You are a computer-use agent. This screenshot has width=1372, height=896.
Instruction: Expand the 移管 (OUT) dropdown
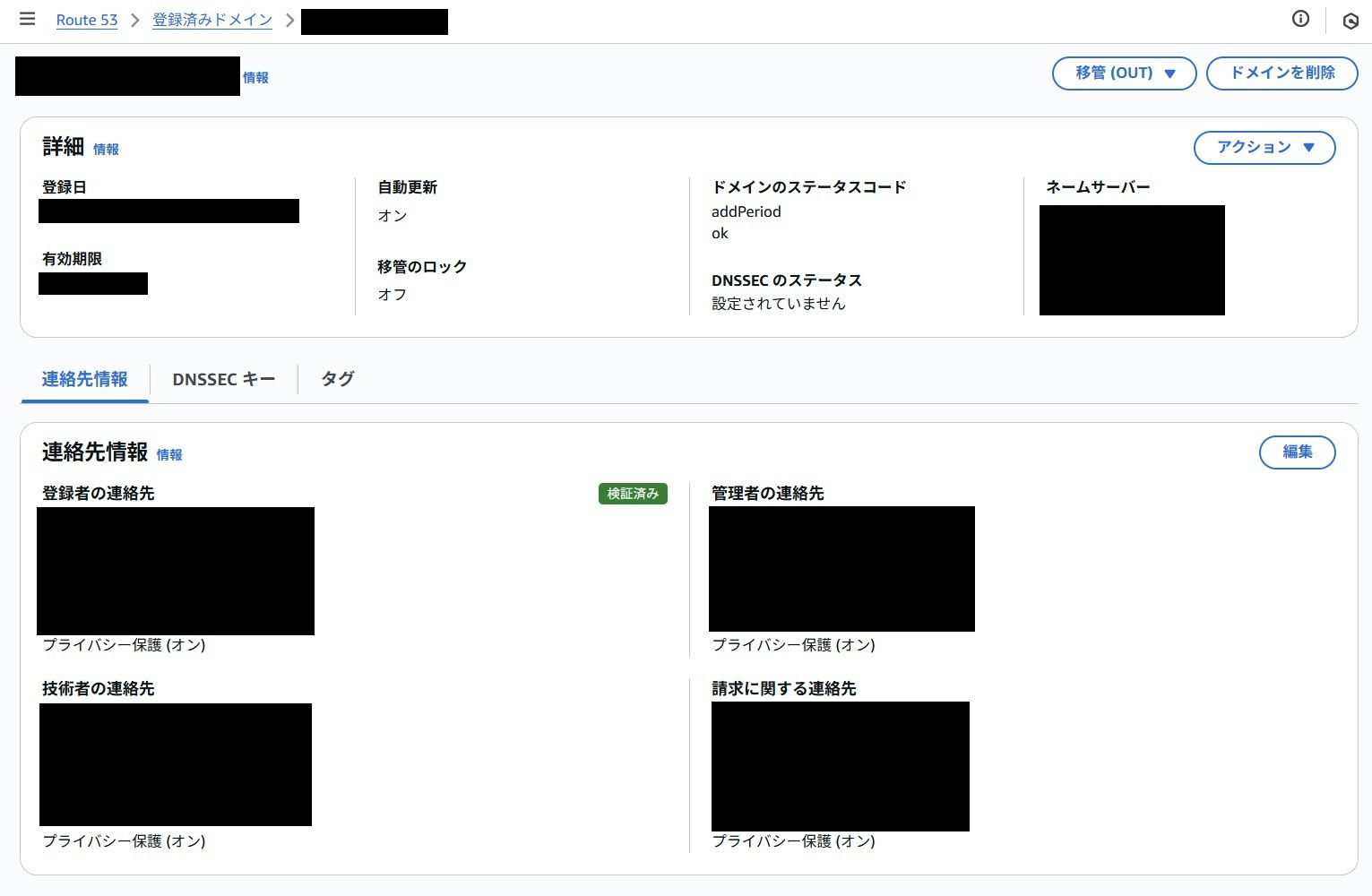(1124, 73)
